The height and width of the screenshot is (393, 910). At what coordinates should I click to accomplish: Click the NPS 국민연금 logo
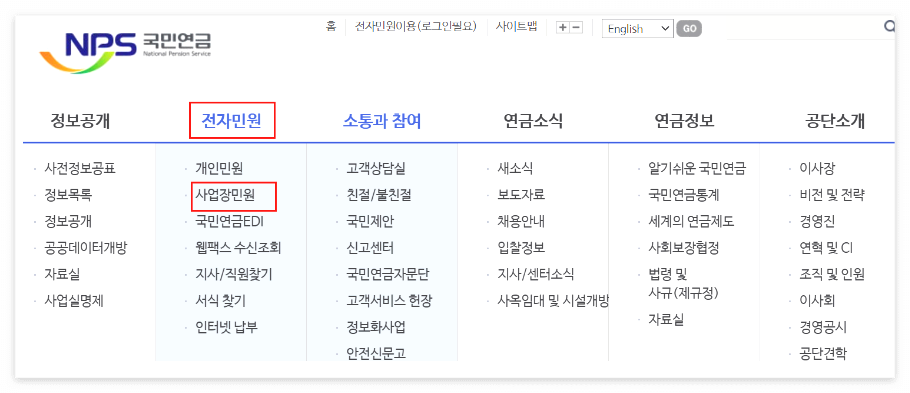[125, 52]
